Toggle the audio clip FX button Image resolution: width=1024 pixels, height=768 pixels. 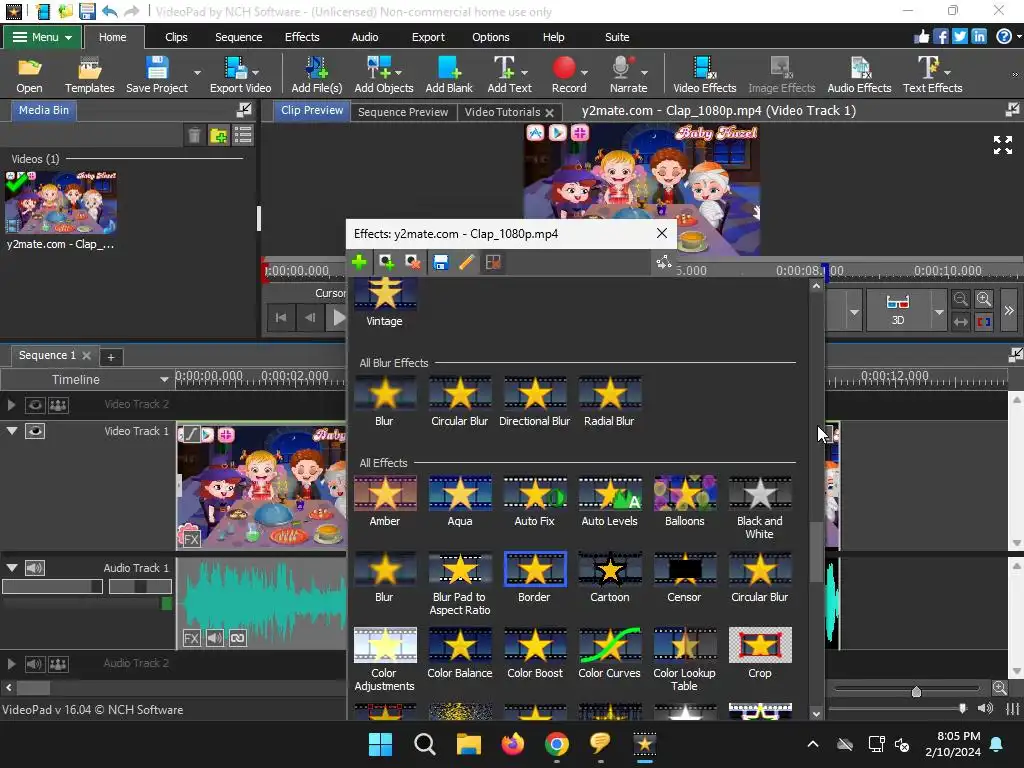click(191, 638)
